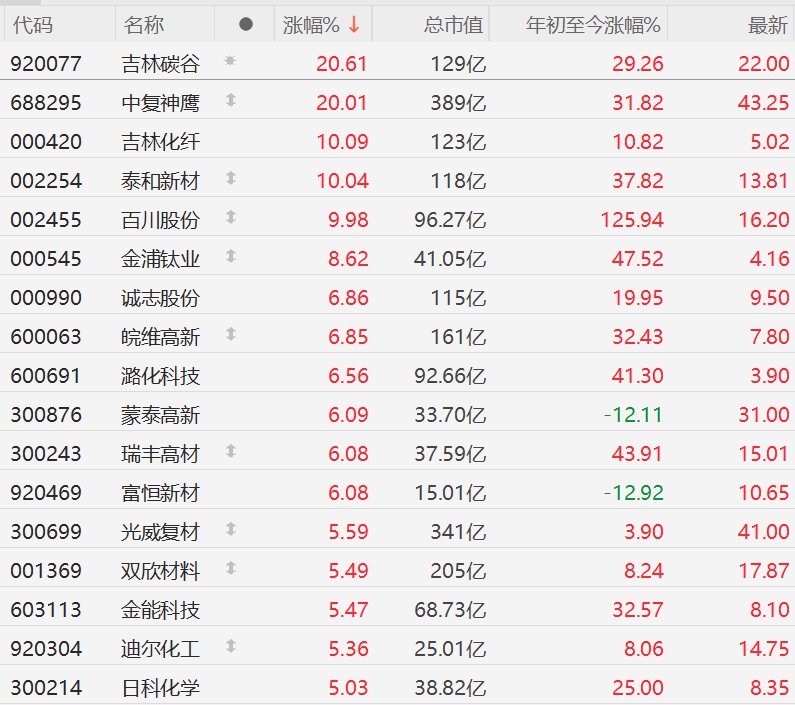Viewport: 795px width, 705px height.
Task: Select stock code 000990
Action: [46, 298]
